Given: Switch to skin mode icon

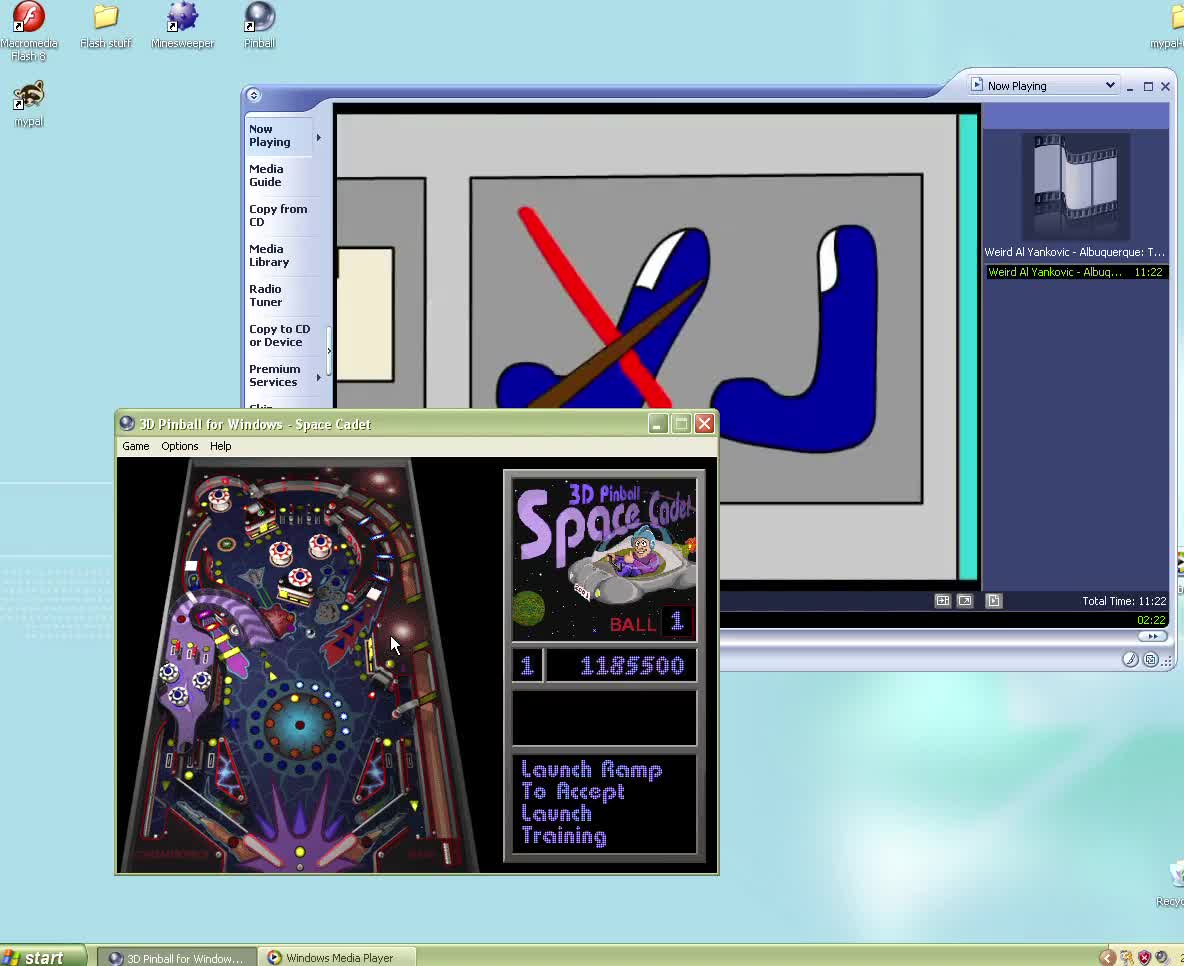Looking at the screenshot, I should pyautogui.click(x=1152, y=659).
